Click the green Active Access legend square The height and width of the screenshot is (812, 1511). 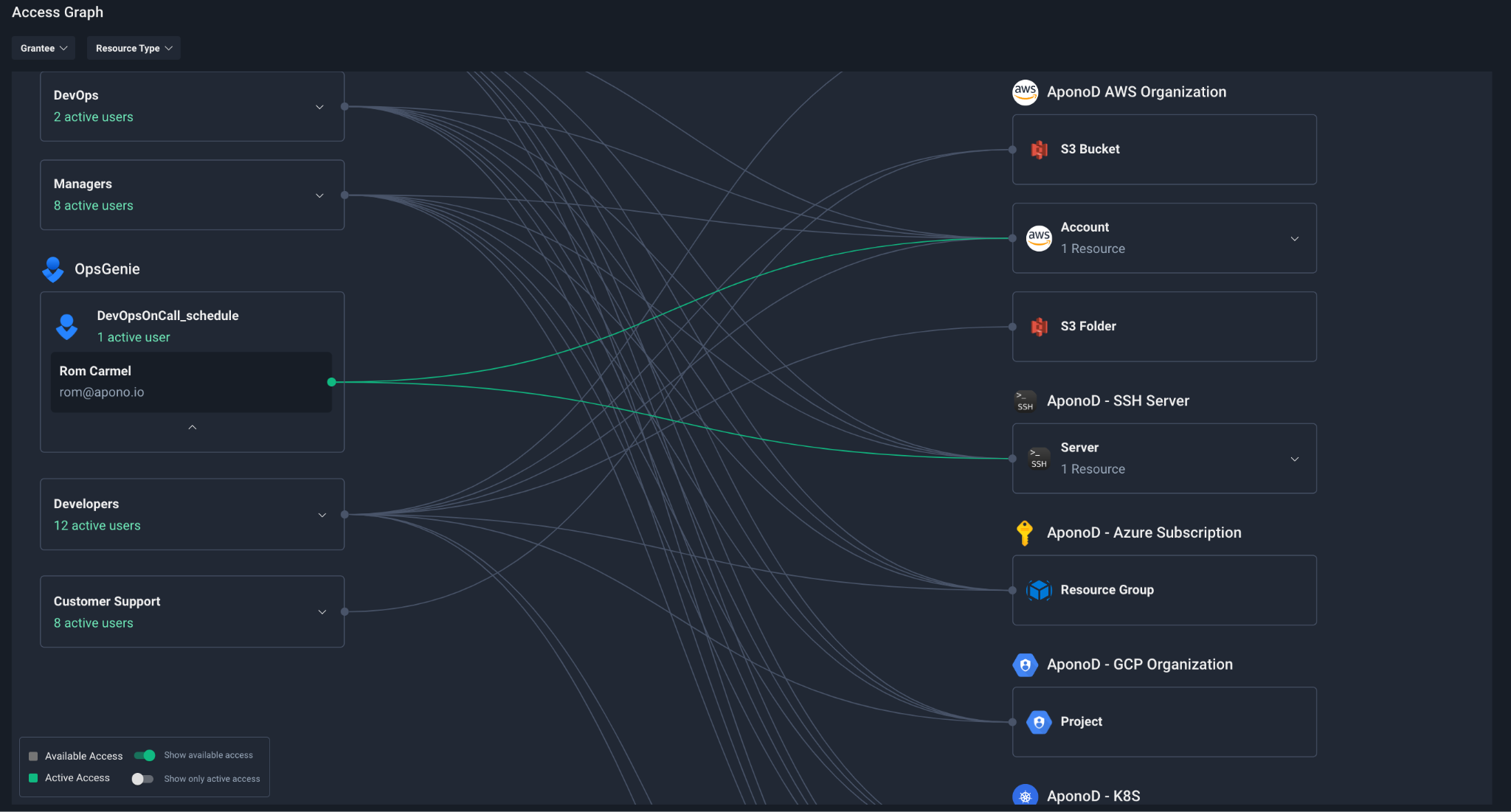(x=33, y=778)
